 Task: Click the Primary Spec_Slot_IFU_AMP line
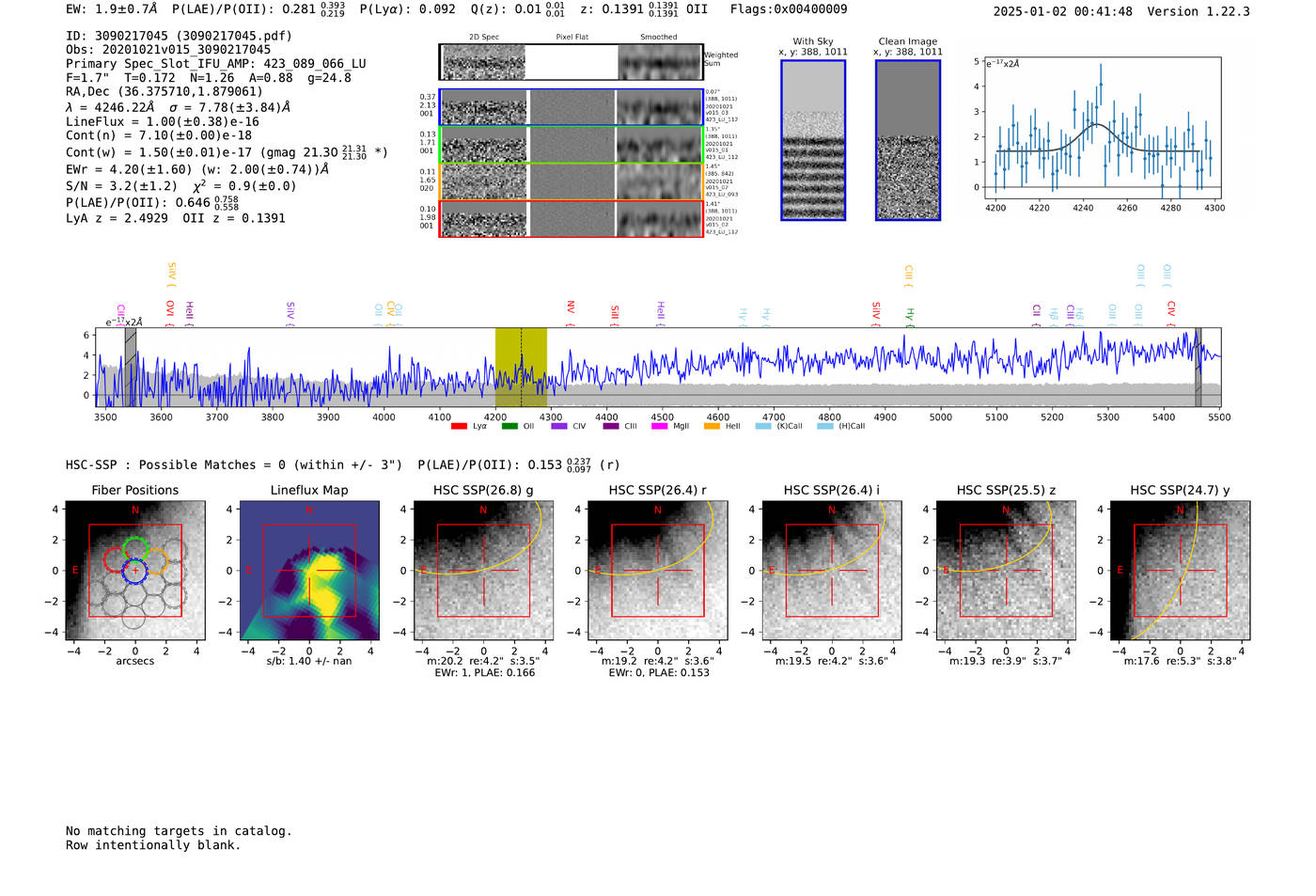click(216, 64)
